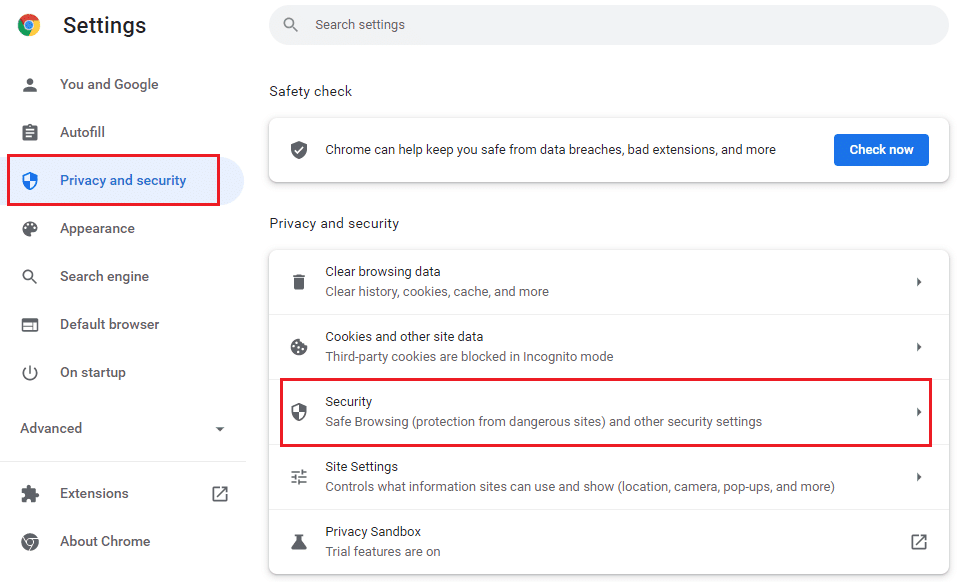Open the You and Google menu item
The height and width of the screenshot is (582, 963).
(109, 85)
